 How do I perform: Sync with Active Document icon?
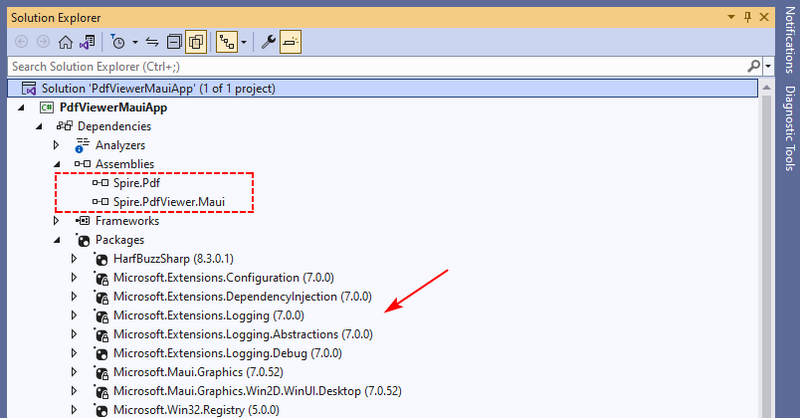(x=152, y=42)
